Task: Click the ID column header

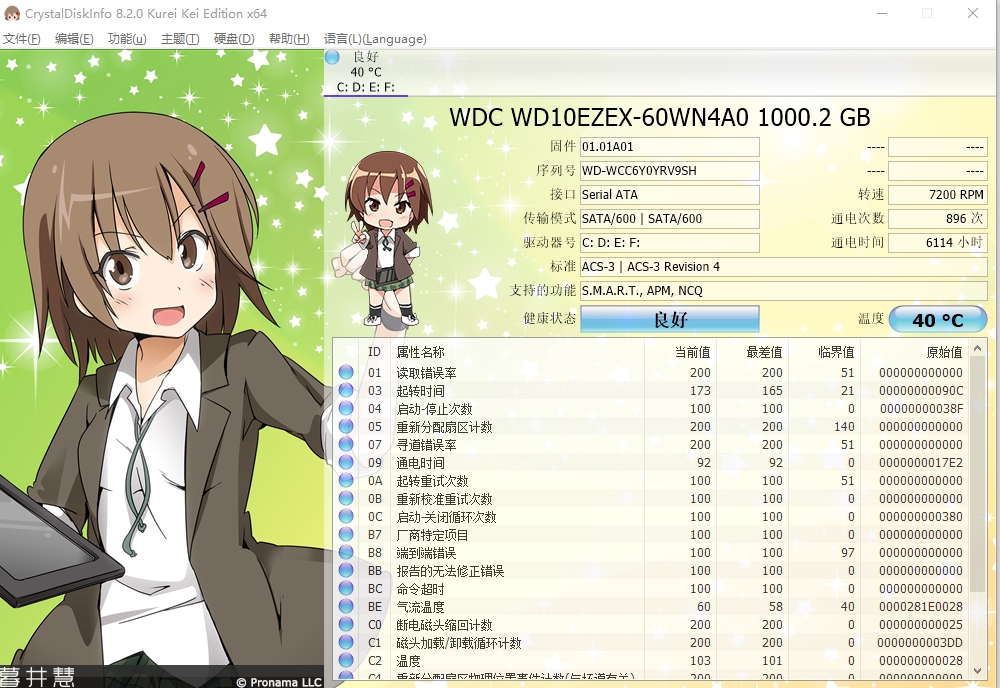Action: [374, 352]
